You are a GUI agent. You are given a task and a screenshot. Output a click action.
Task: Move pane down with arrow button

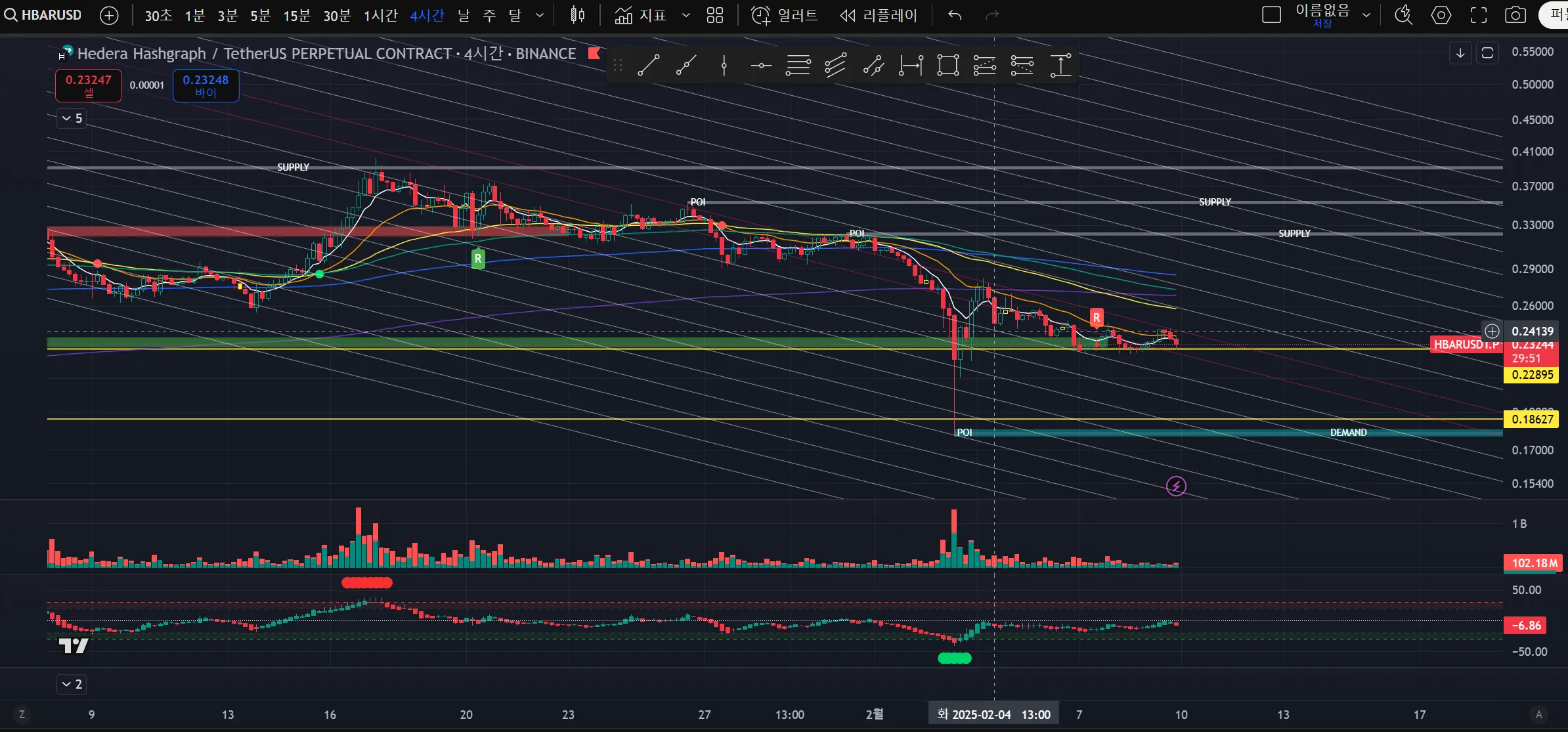coord(1460,53)
